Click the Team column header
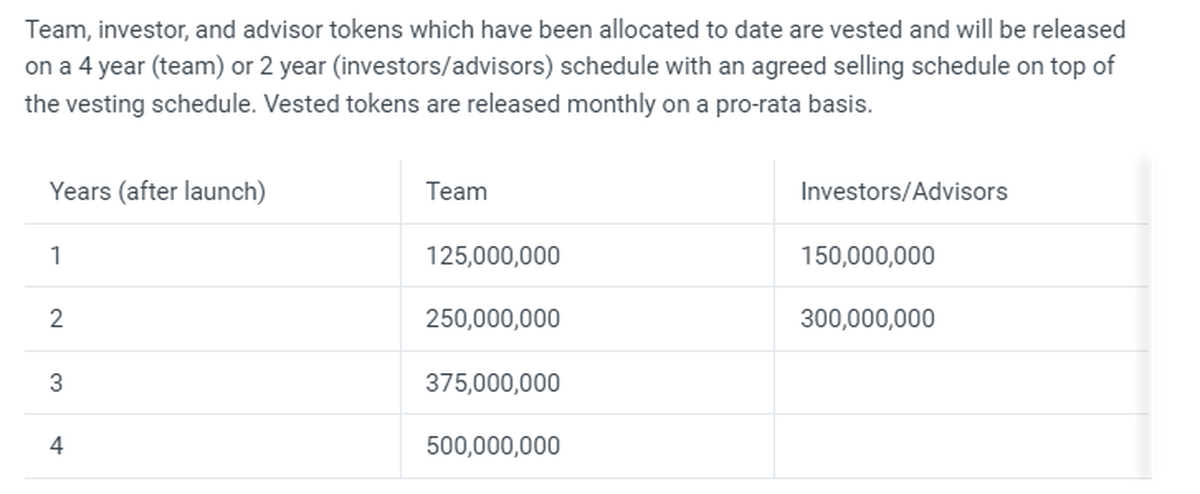The image size is (1200, 494). coord(456,191)
